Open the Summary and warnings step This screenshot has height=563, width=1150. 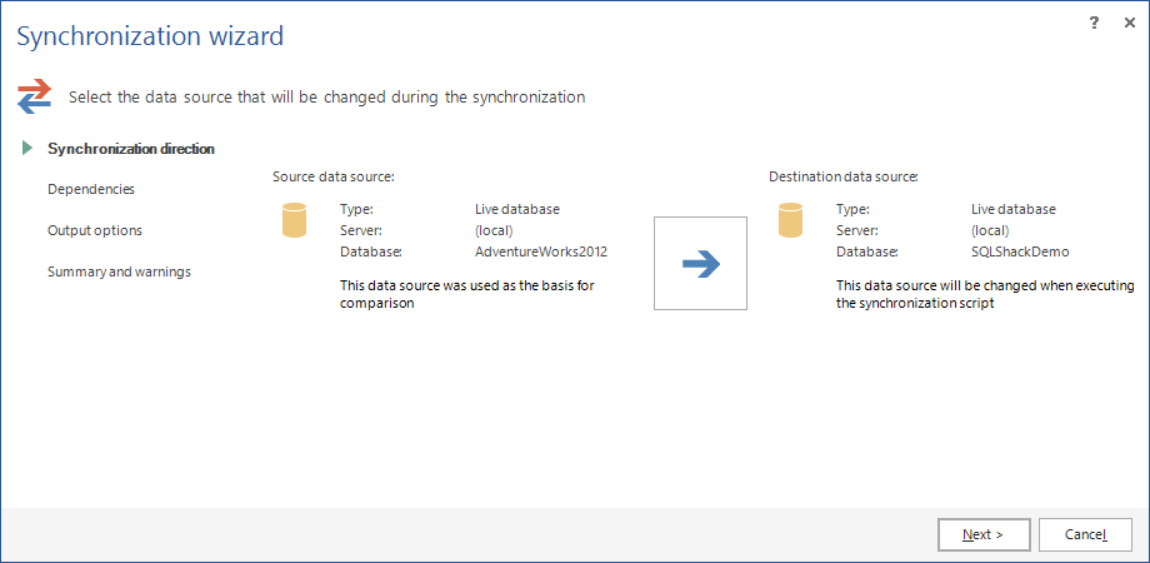119,271
